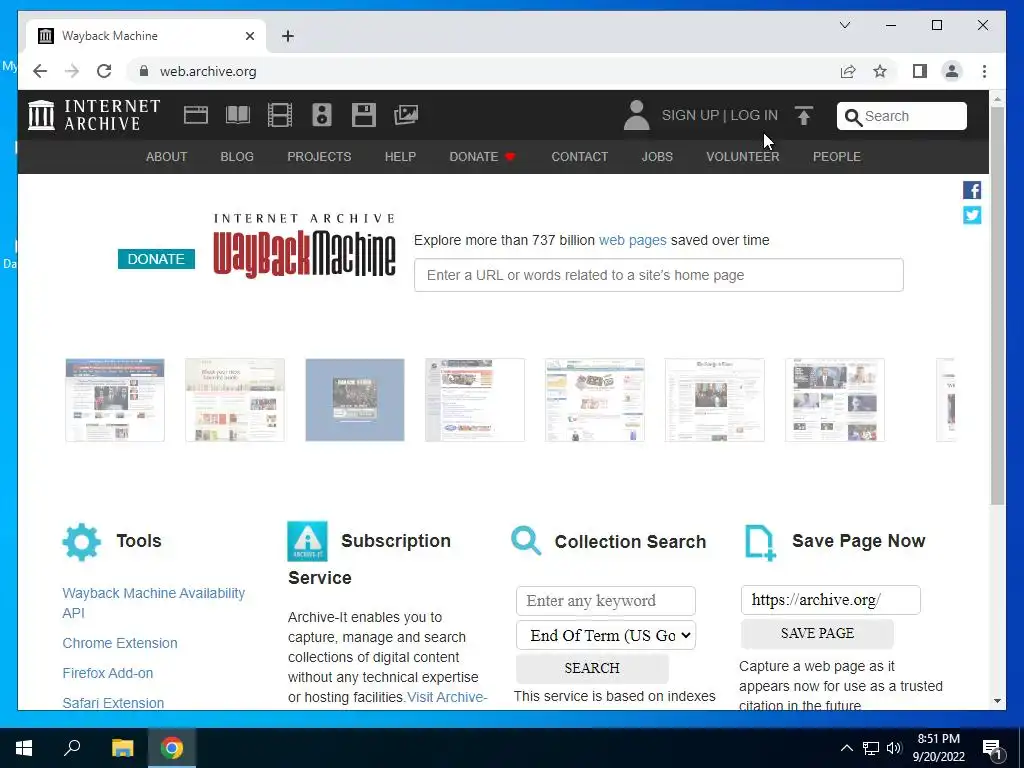Click the page vertical scrollbar thumb
1024x768 pixels.
997,305
